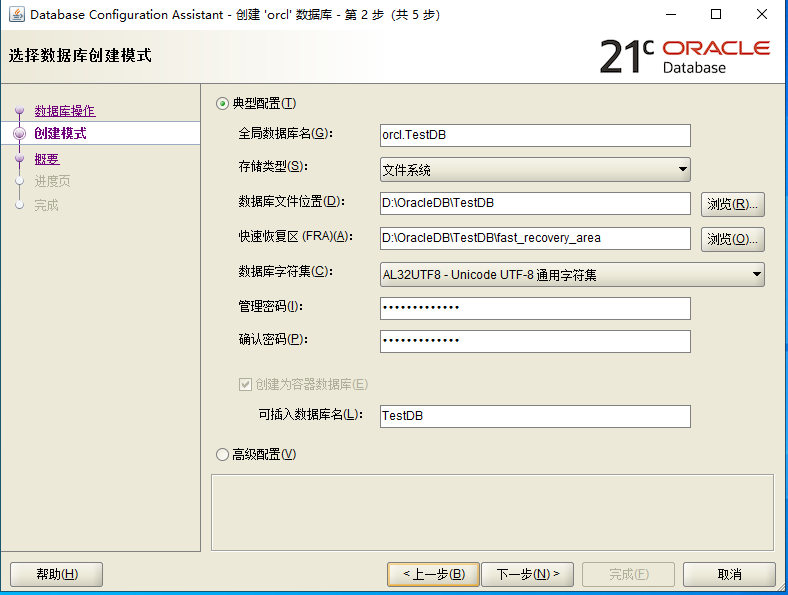The height and width of the screenshot is (595, 788).
Task: Click the 确认密码 password field
Action: (535, 341)
